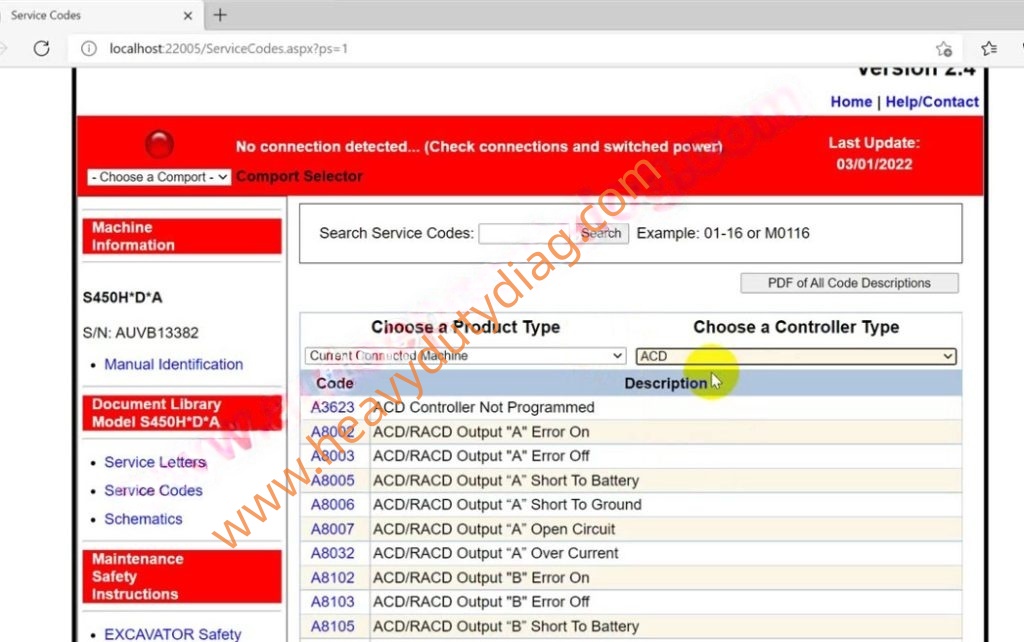Open a new browser tab

pos(220,15)
